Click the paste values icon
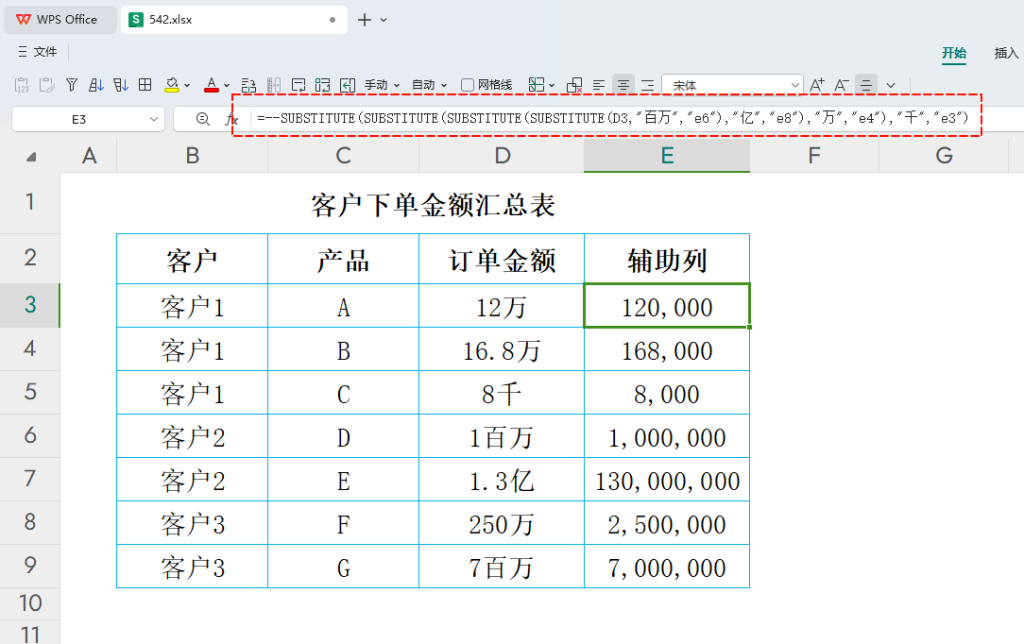The image size is (1024, 644). pos(22,85)
